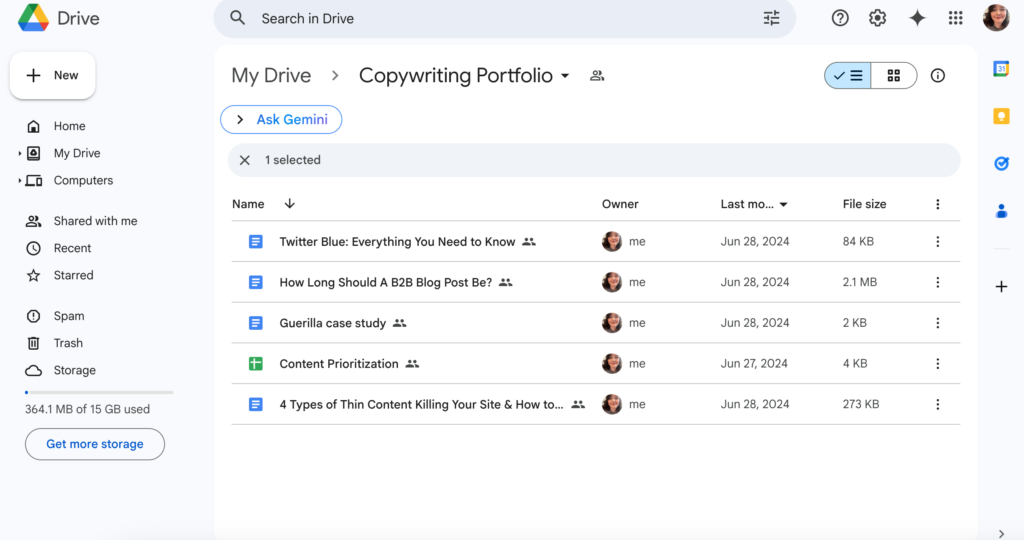Open Google Tasks side panel icon
The image size is (1024, 540).
1001,163
